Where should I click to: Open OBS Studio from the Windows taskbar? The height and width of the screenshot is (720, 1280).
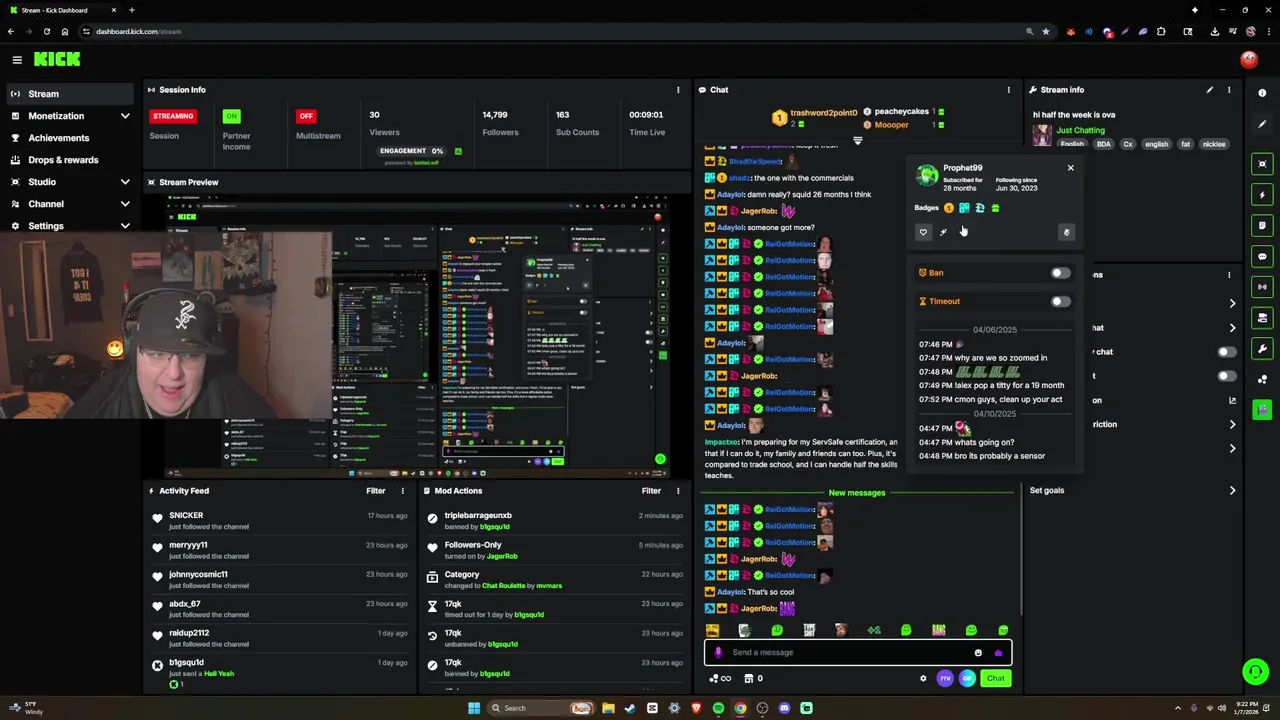pos(762,708)
